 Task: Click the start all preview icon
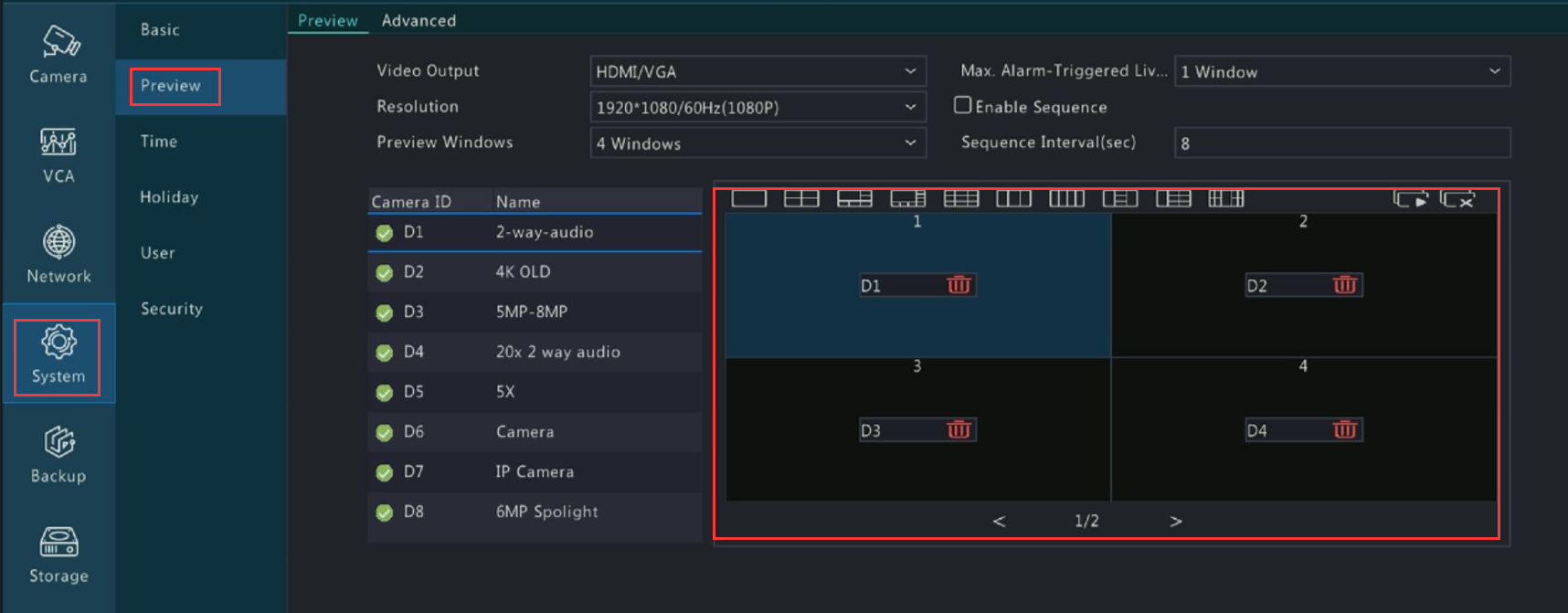pyautogui.click(x=1410, y=198)
